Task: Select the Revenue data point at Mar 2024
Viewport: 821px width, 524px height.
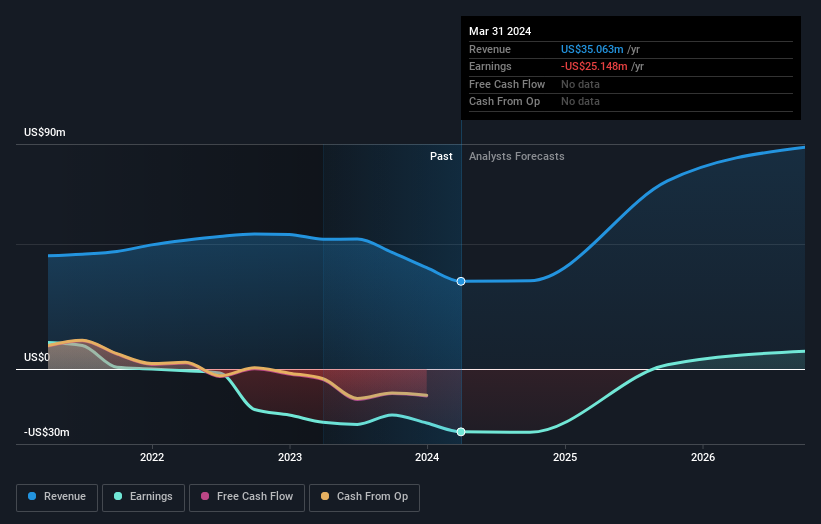Action: [461, 282]
